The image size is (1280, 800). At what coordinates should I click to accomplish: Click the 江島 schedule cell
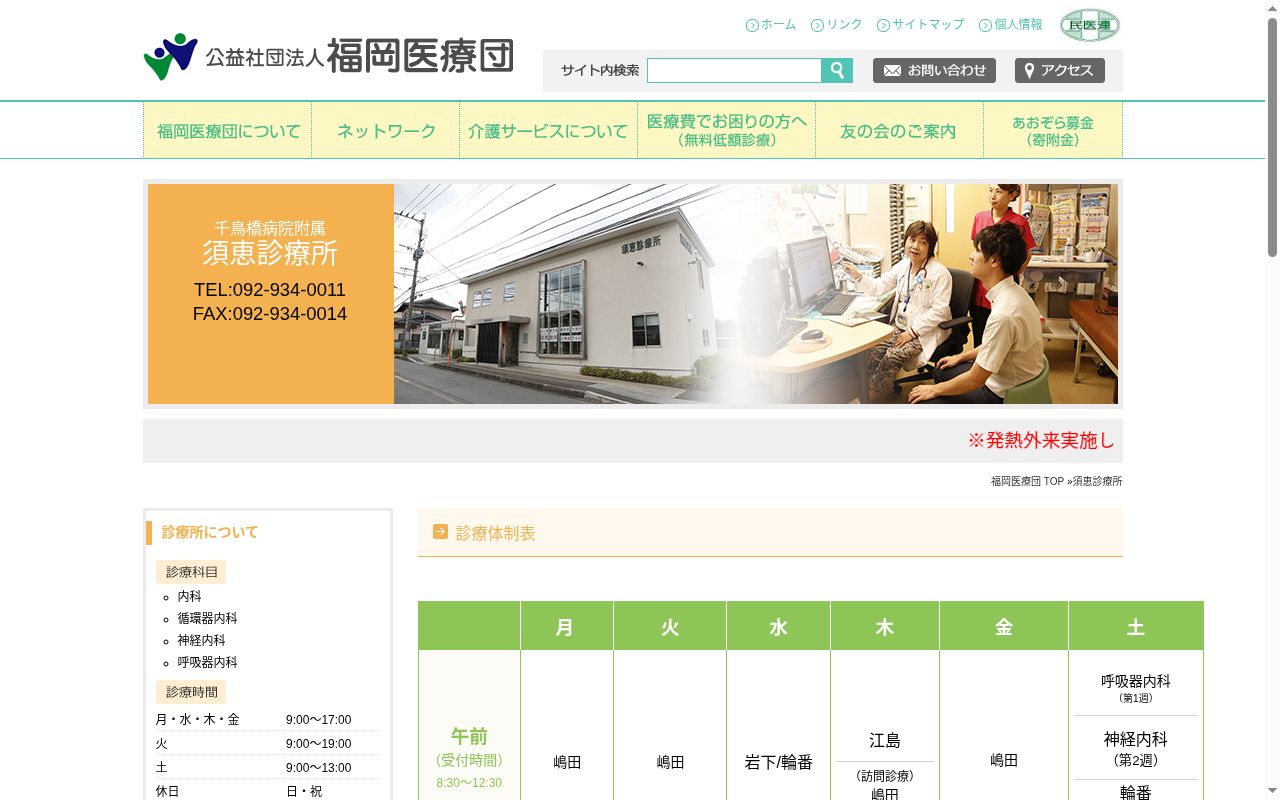(884, 741)
